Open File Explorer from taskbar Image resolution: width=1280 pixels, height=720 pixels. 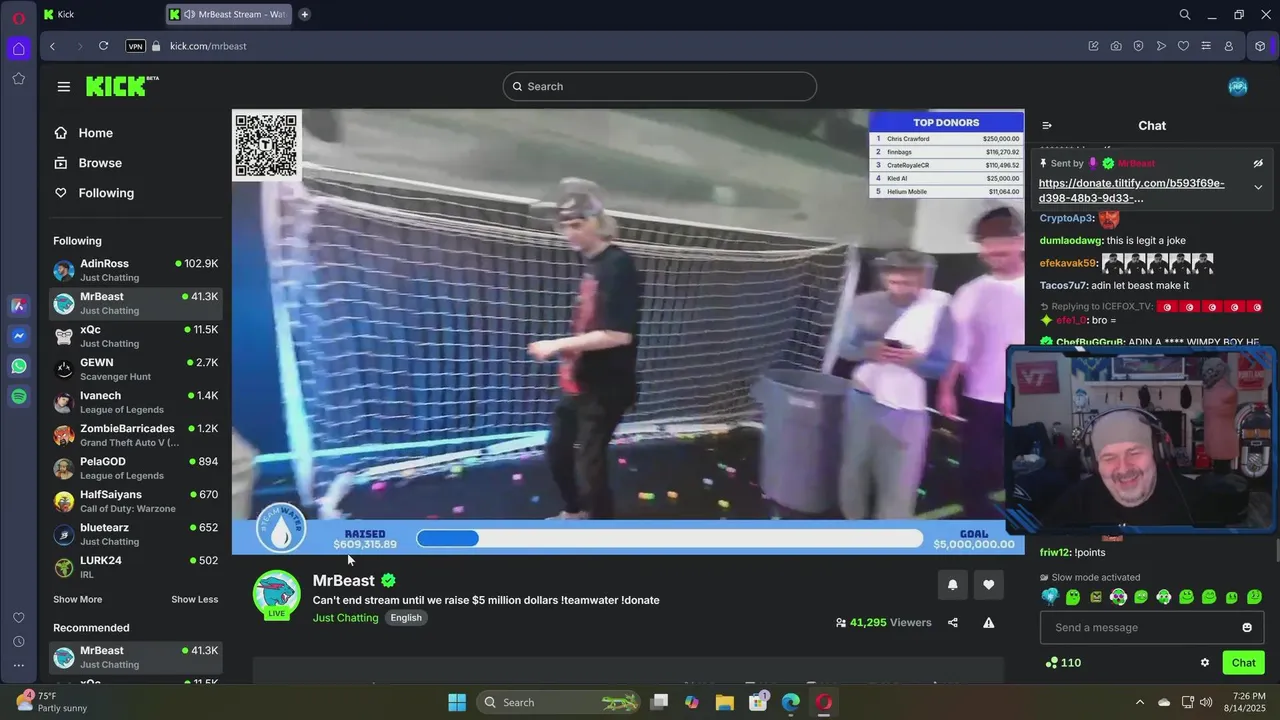click(725, 702)
